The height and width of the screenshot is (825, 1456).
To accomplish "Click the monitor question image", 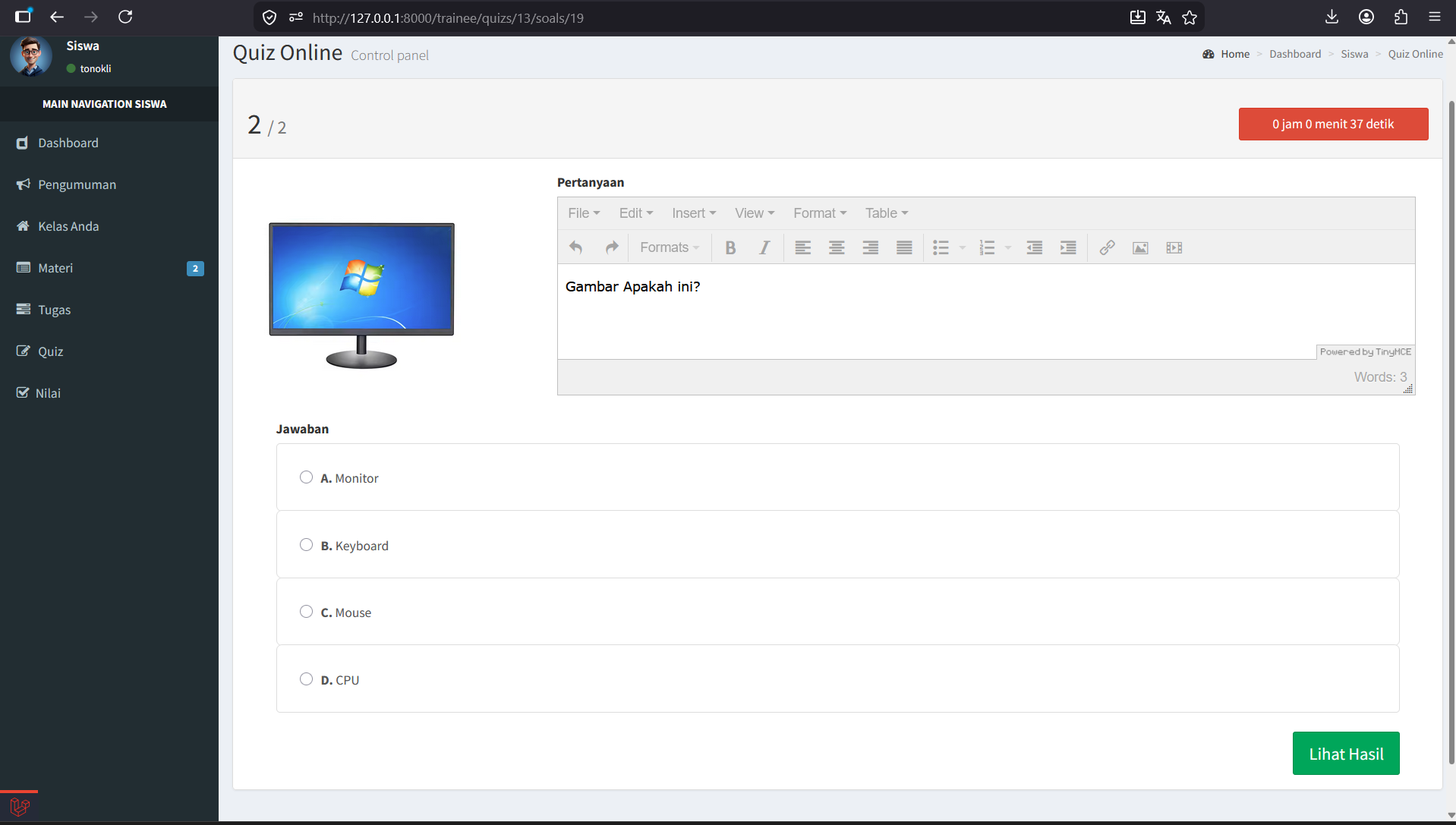I will [361, 296].
